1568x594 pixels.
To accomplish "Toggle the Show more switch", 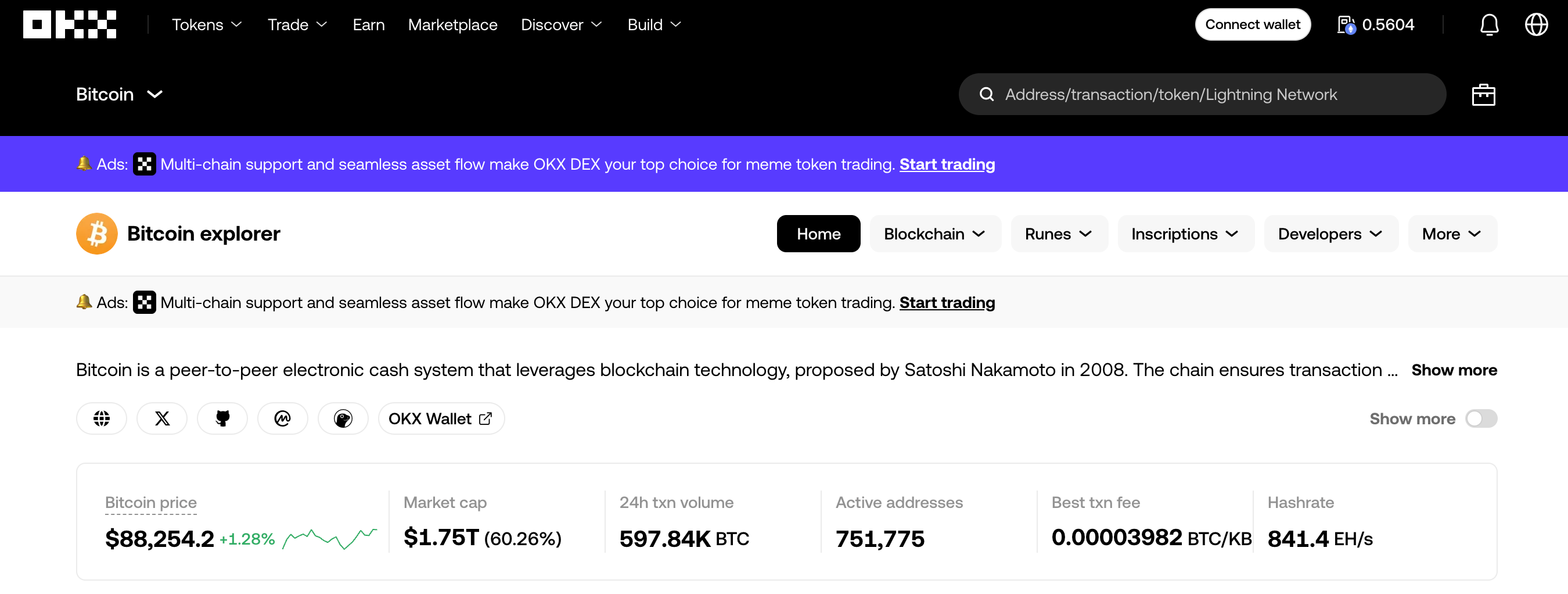I will pos(1480,418).
